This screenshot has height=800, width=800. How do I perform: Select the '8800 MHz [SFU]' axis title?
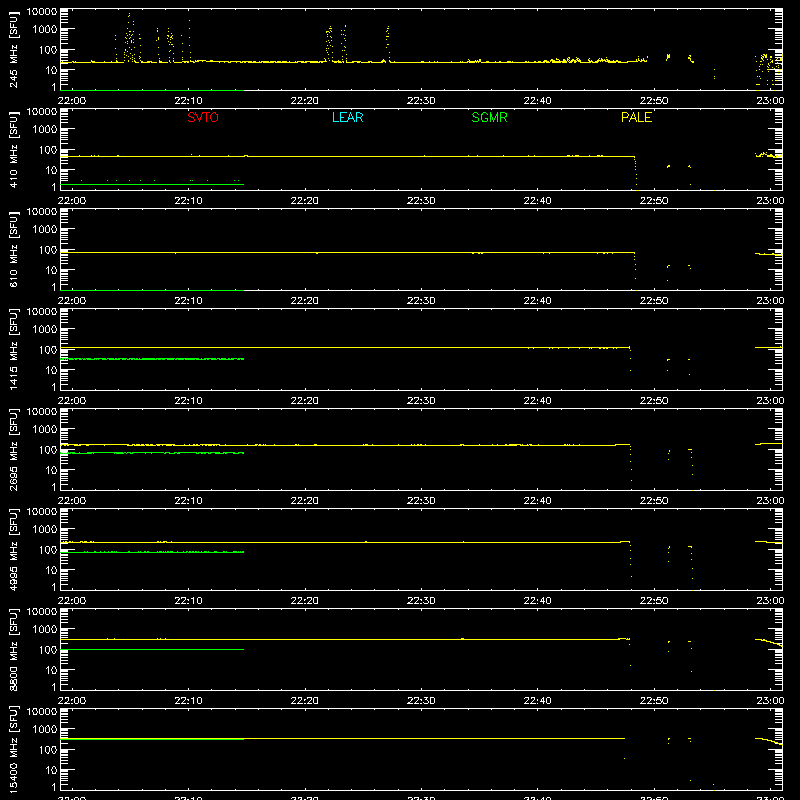(14, 649)
